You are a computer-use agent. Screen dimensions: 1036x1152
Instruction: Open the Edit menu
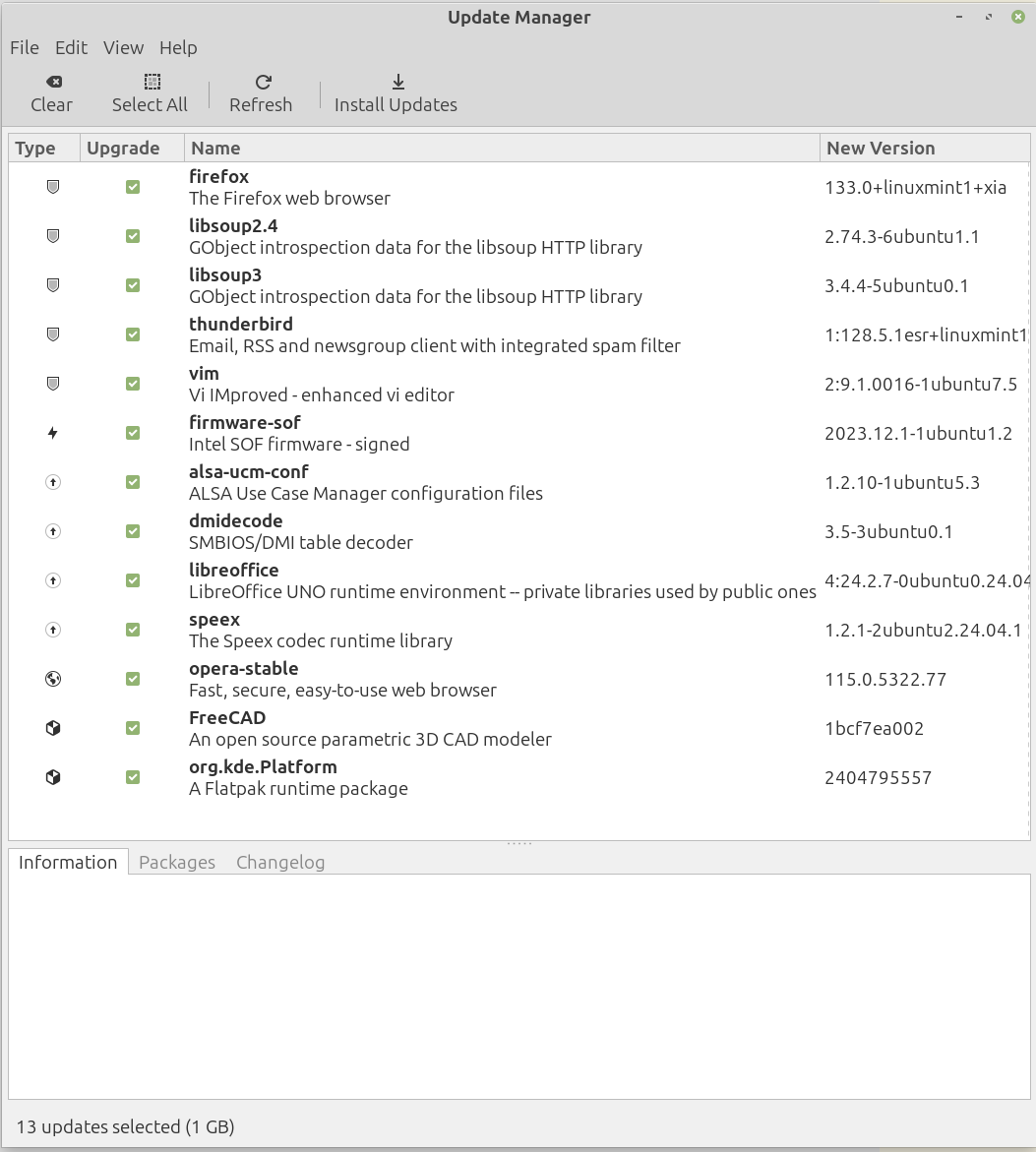point(71,48)
